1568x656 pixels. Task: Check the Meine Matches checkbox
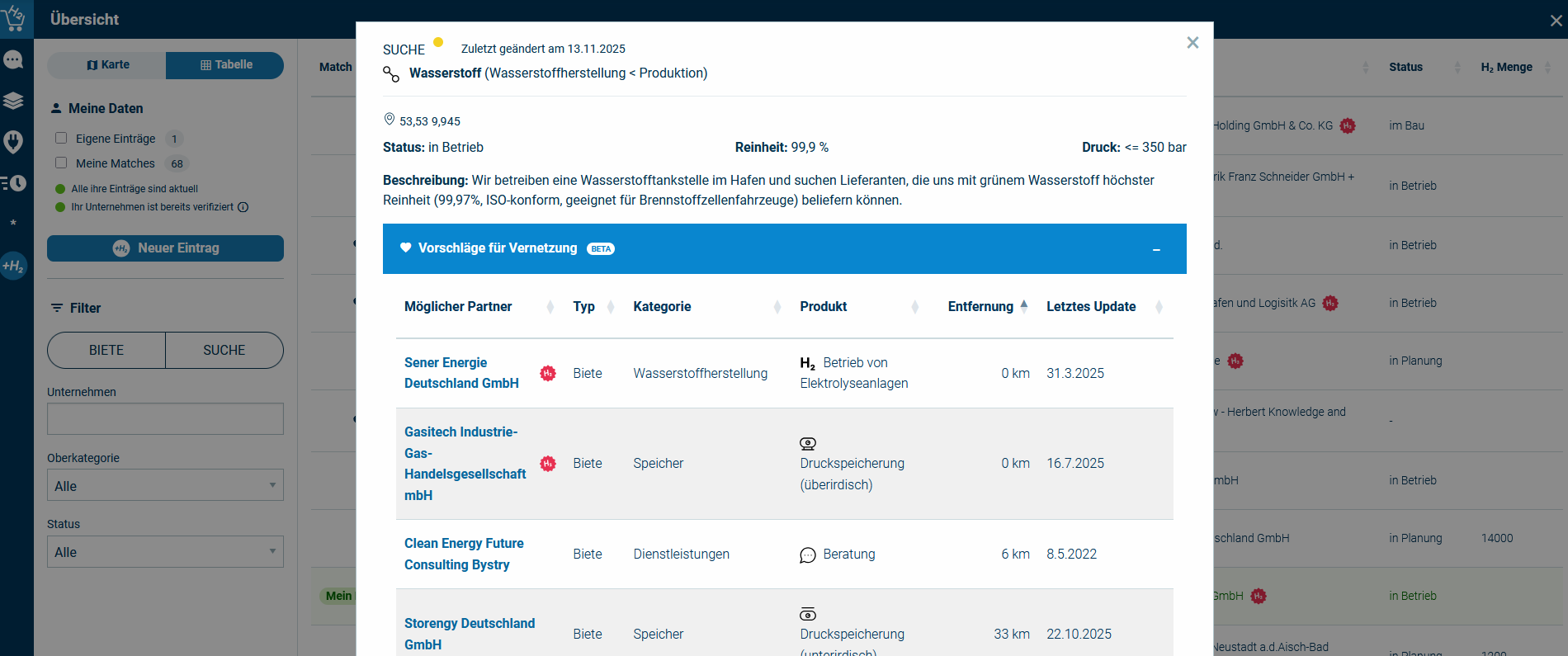(61, 163)
